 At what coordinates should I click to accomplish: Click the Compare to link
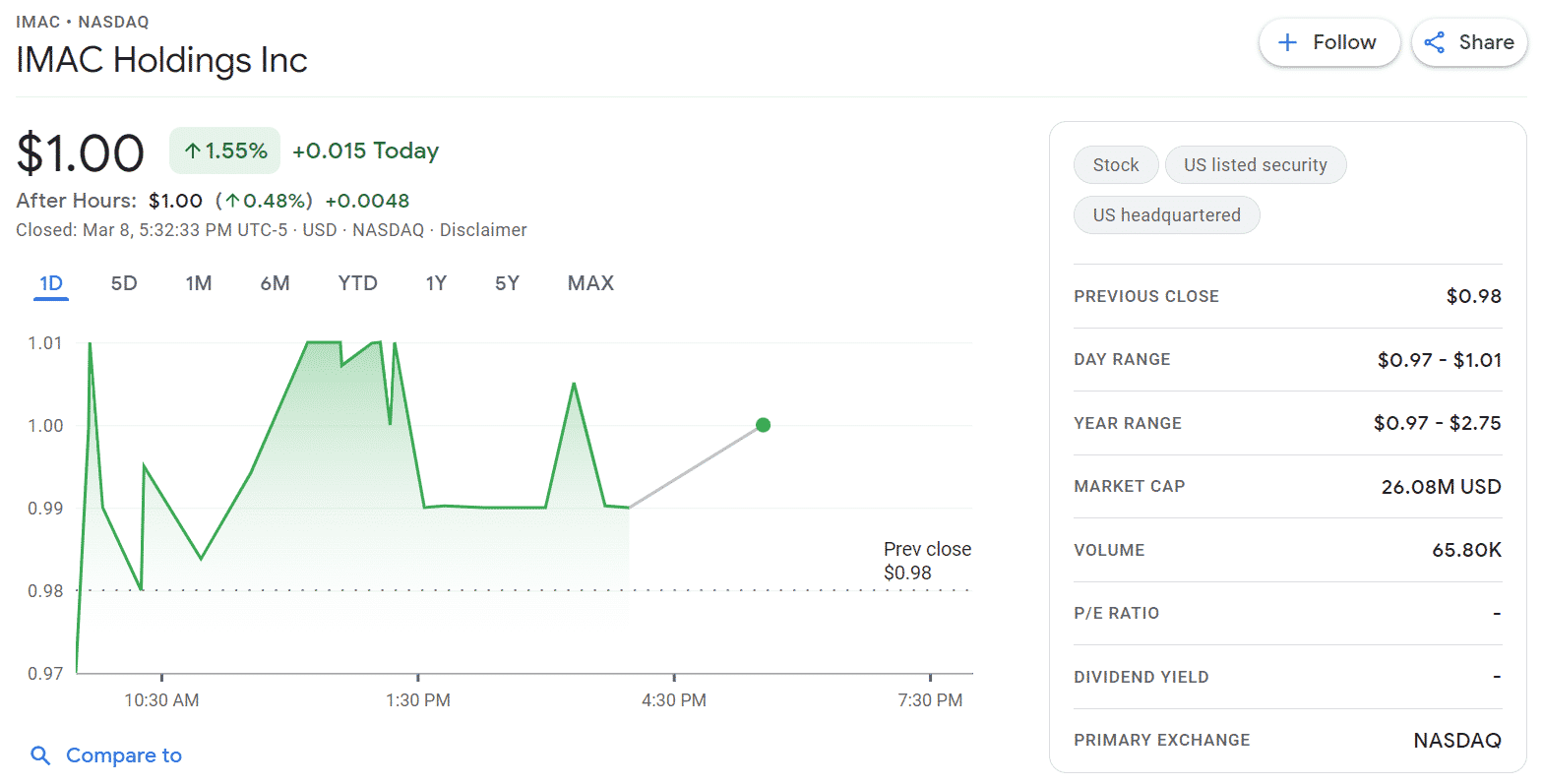[x=124, y=755]
